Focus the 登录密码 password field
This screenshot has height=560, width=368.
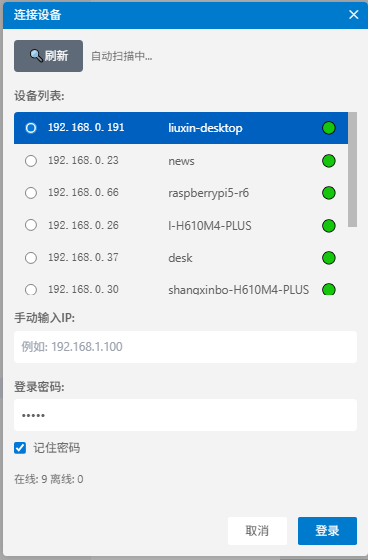coord(185,415)
